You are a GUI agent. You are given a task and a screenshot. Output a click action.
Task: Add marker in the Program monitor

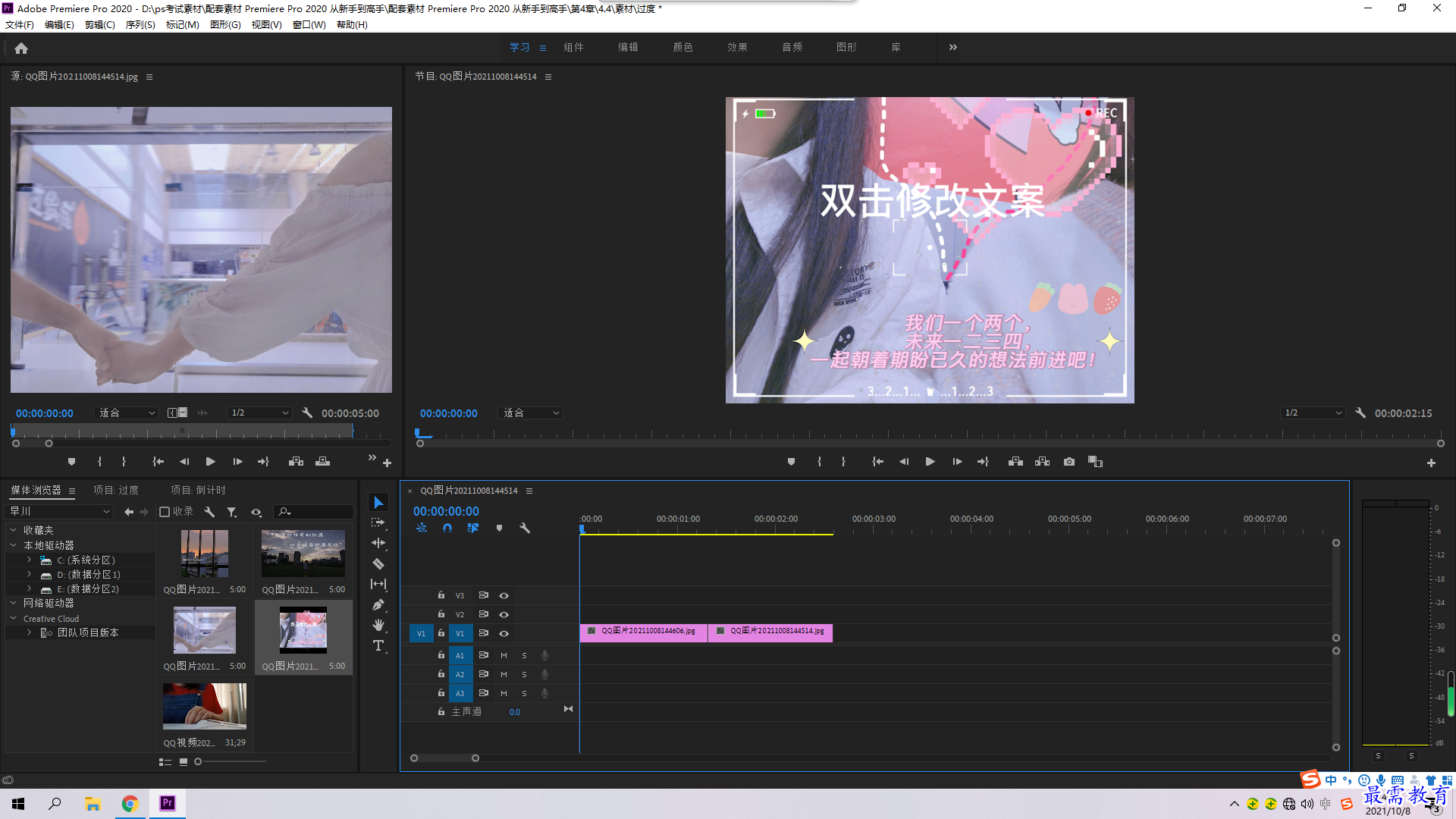tap(791, 462)
